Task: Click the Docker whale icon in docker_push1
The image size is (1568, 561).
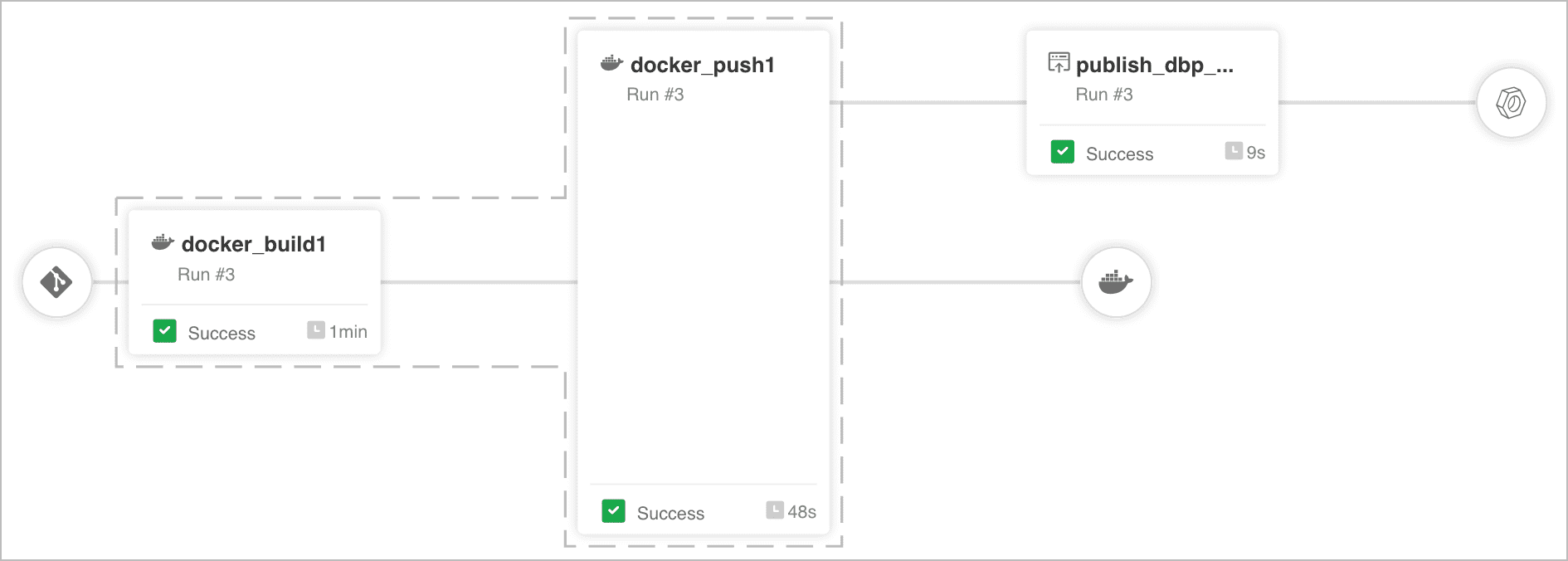Action: pos(611,63)
